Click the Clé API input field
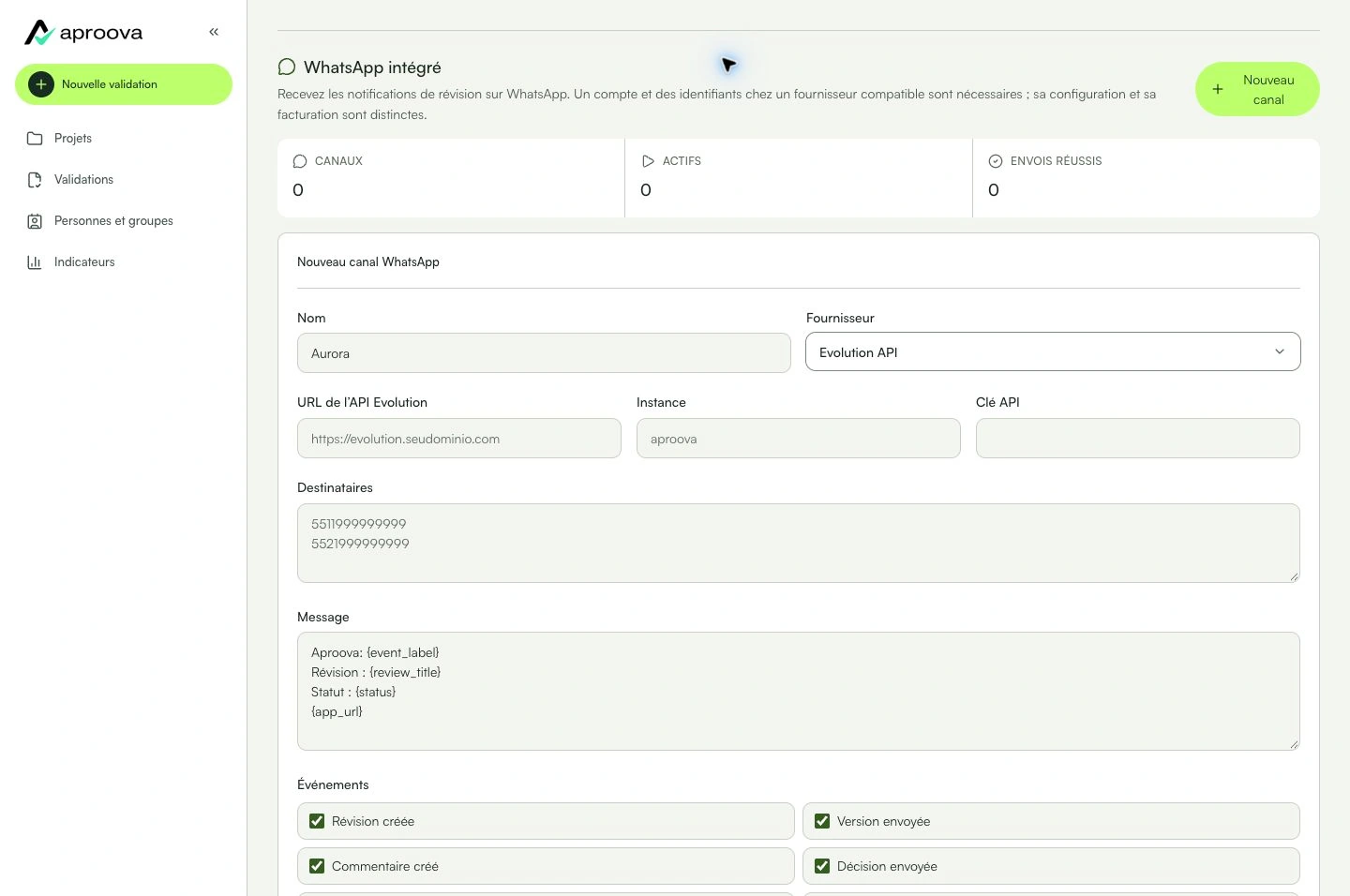The height and width of the screenshot is (896, 1350). pyautogui.click(x=1138, y=439)
